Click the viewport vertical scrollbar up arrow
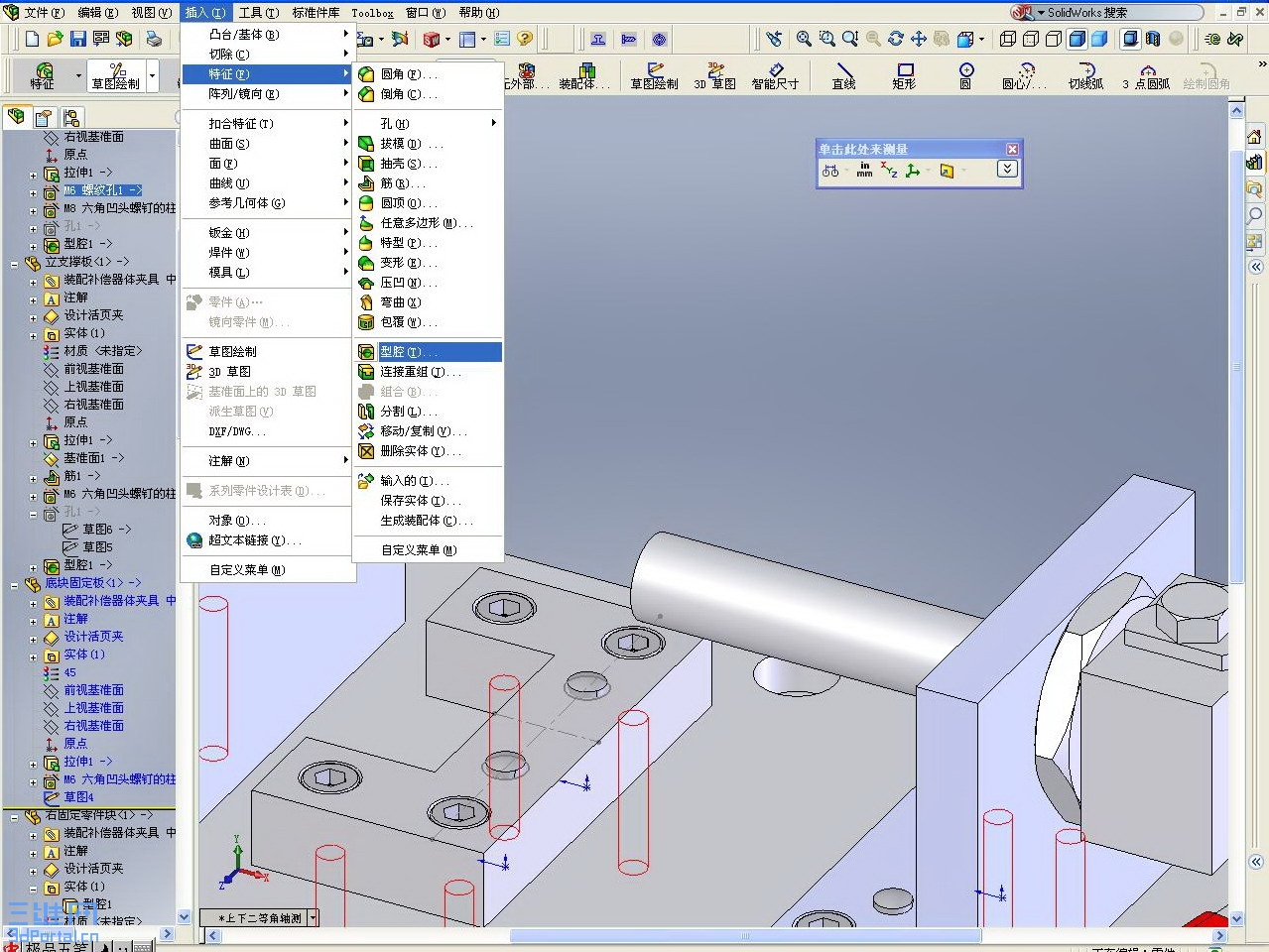 click(x=1237, y=110)
